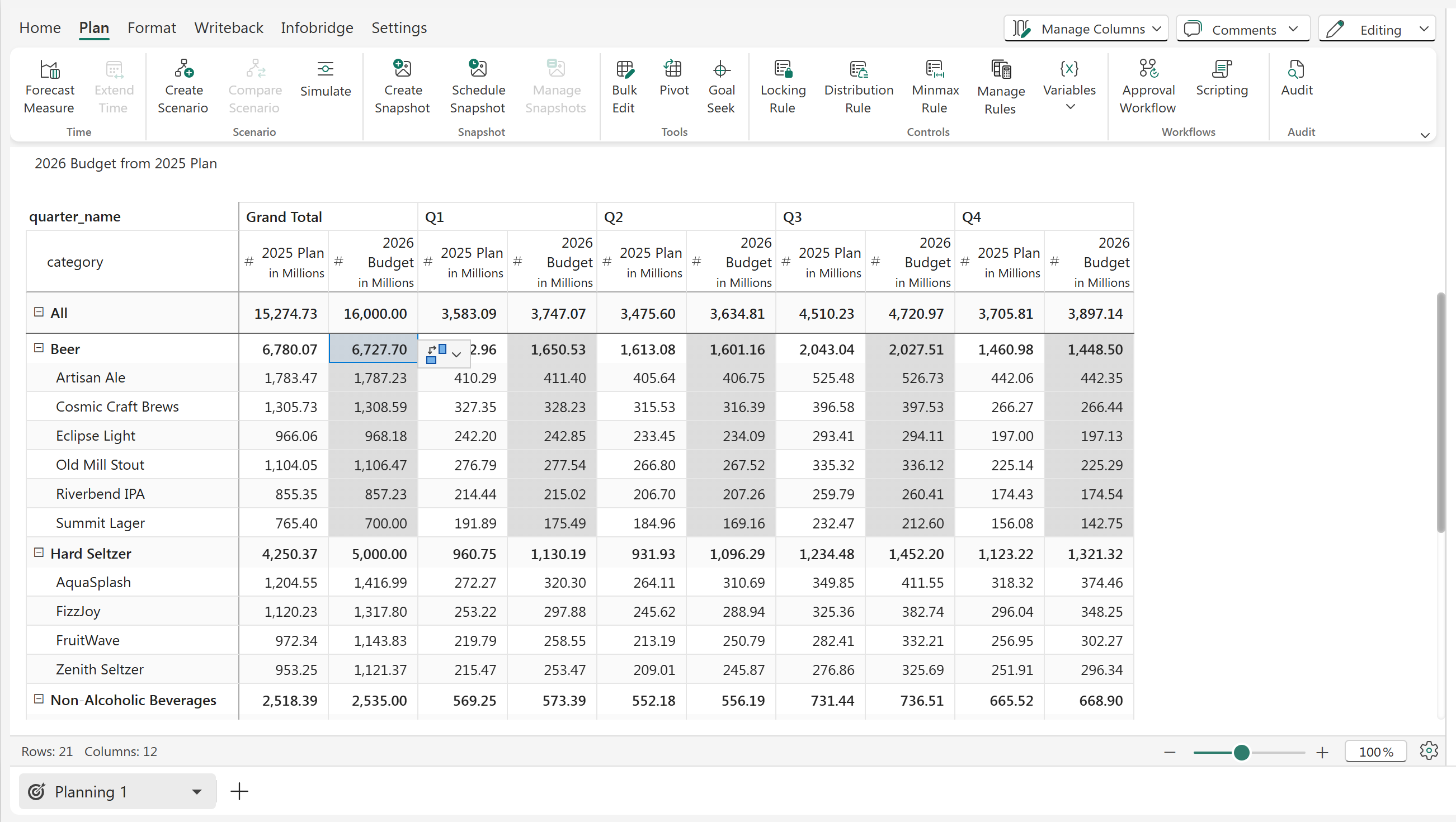The image size is (1456, 822).
Task: Open the Format tab
Action: pos(152,28)
